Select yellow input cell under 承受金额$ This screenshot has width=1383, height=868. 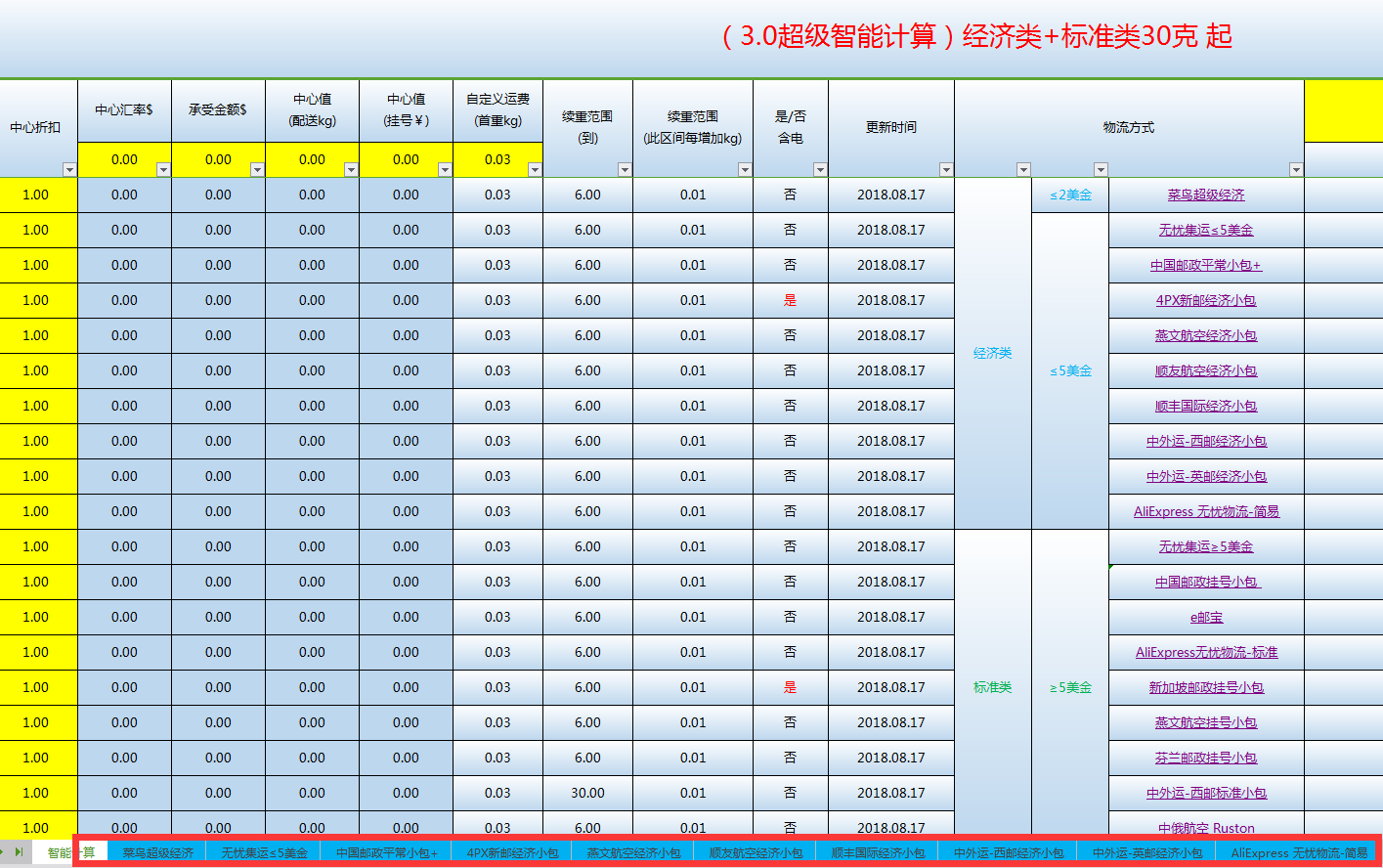coord(218,159)
